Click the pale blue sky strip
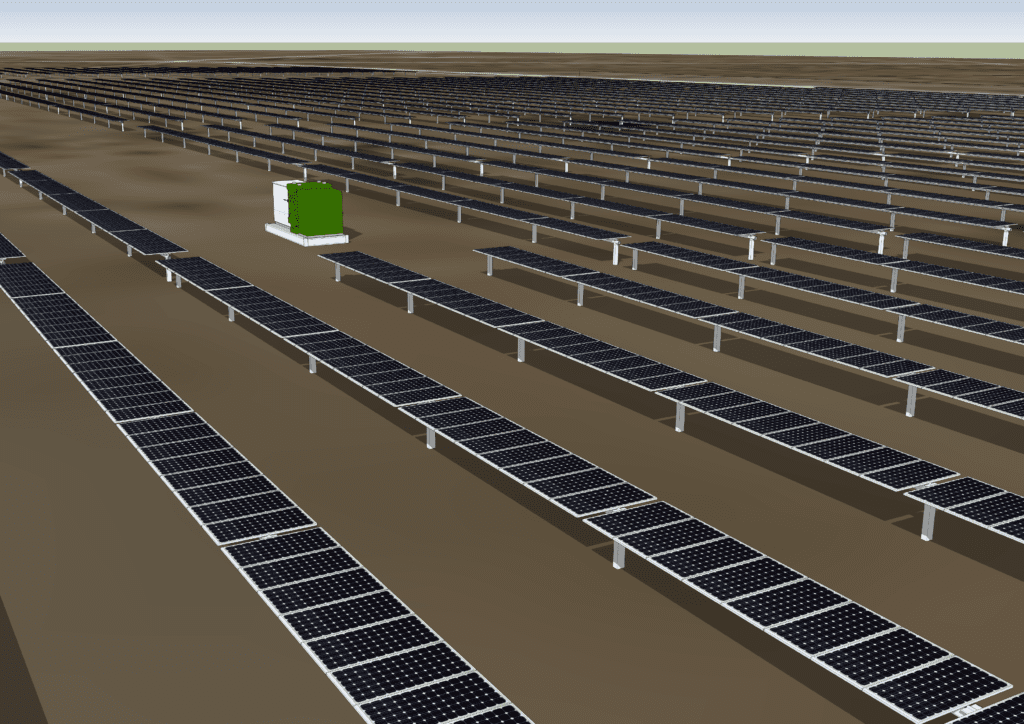Screen dimensions: 1024x724 click(512, 20)
